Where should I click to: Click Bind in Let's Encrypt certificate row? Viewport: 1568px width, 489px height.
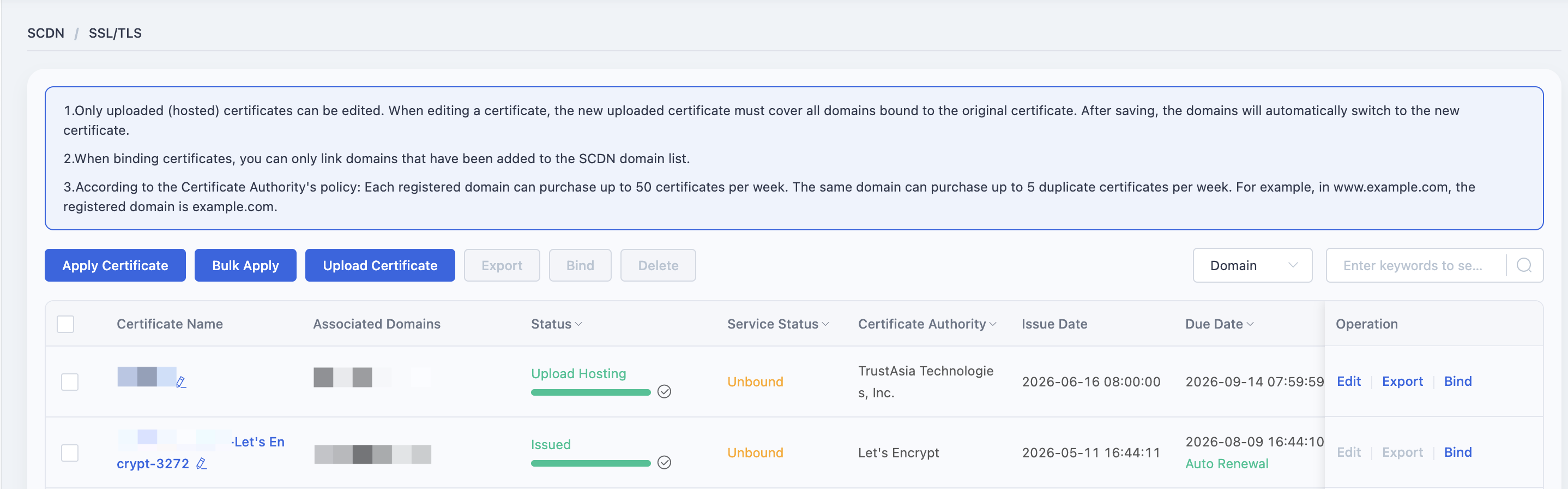pyautogui.click(x=1458, y=452)
